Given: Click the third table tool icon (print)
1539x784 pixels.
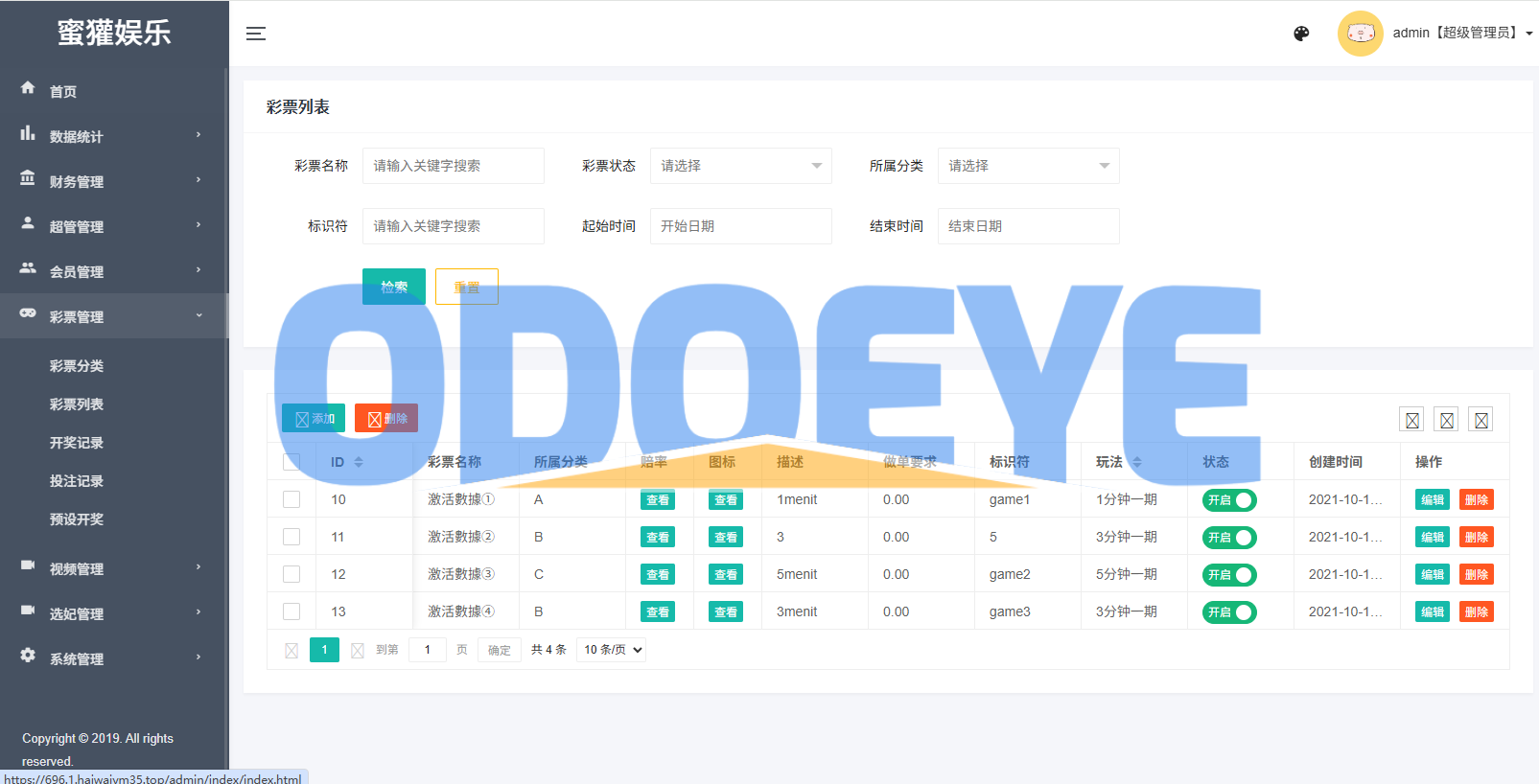Looking at the screenshot, I should (1481, 420).
